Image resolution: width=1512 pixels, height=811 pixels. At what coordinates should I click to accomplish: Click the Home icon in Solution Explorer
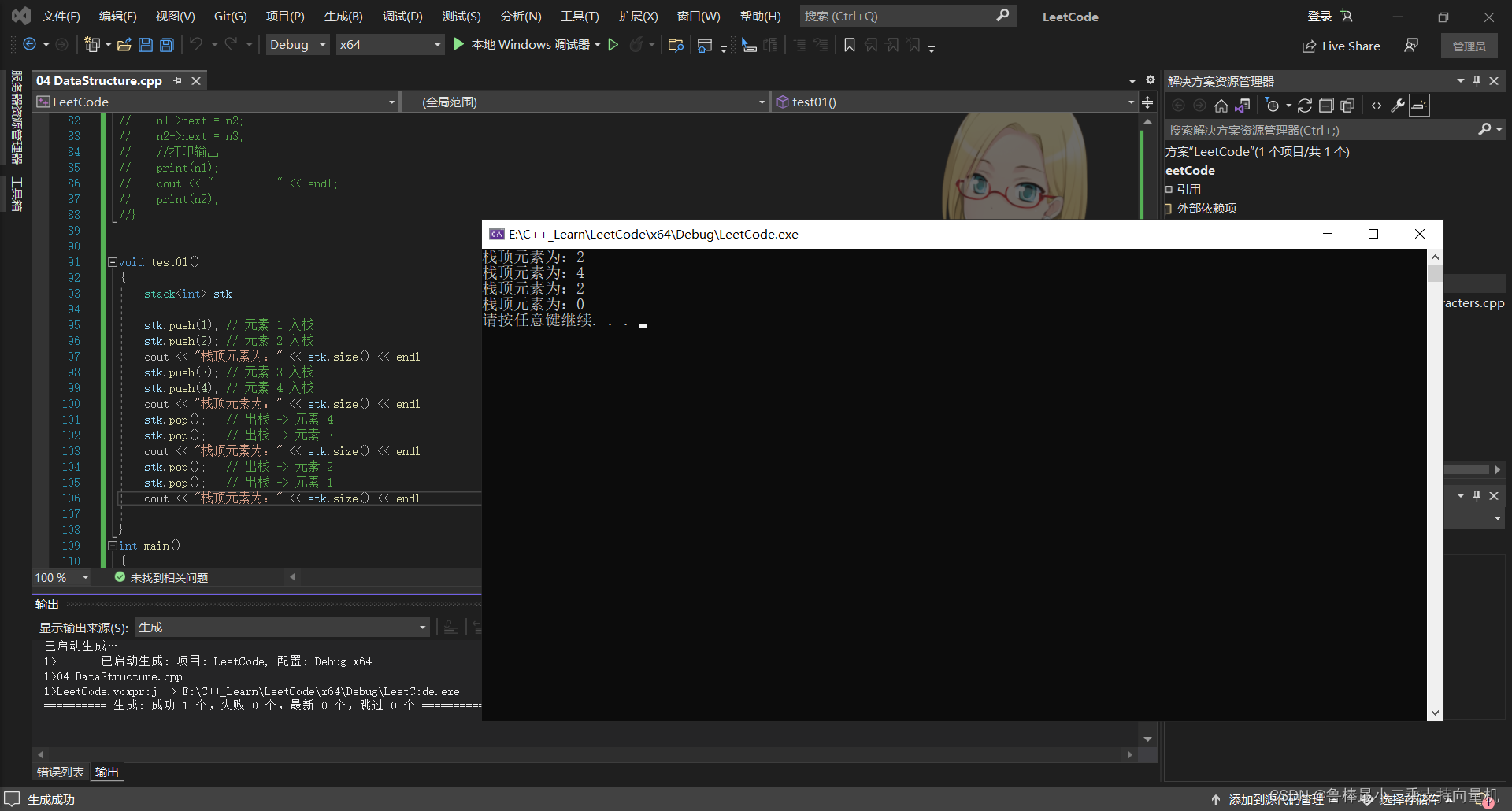click(1221, 106)
